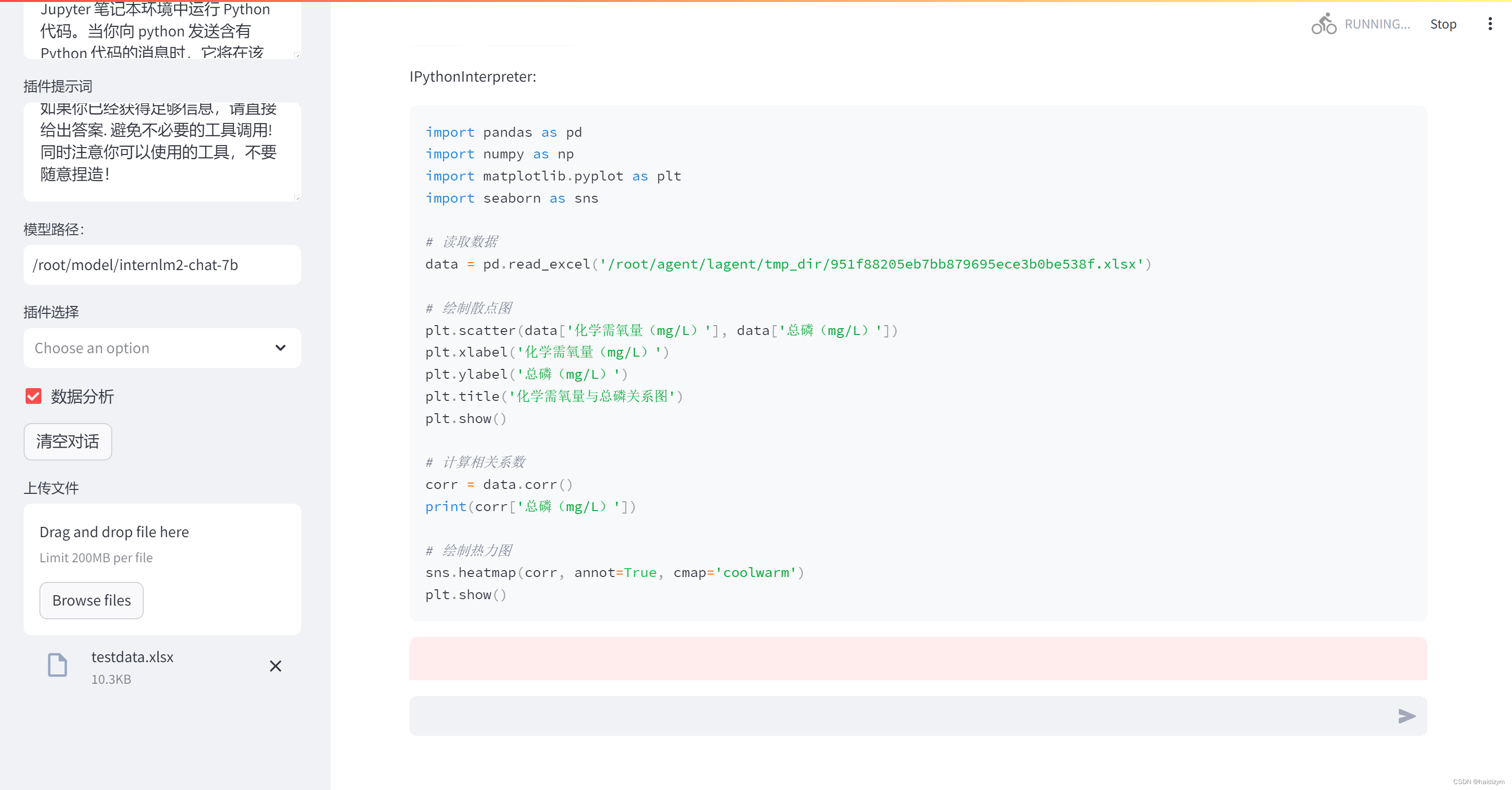Click the 数据分析 label text
The height and width of the screenshot is (790, 1512).
click(x=82, y=396)
